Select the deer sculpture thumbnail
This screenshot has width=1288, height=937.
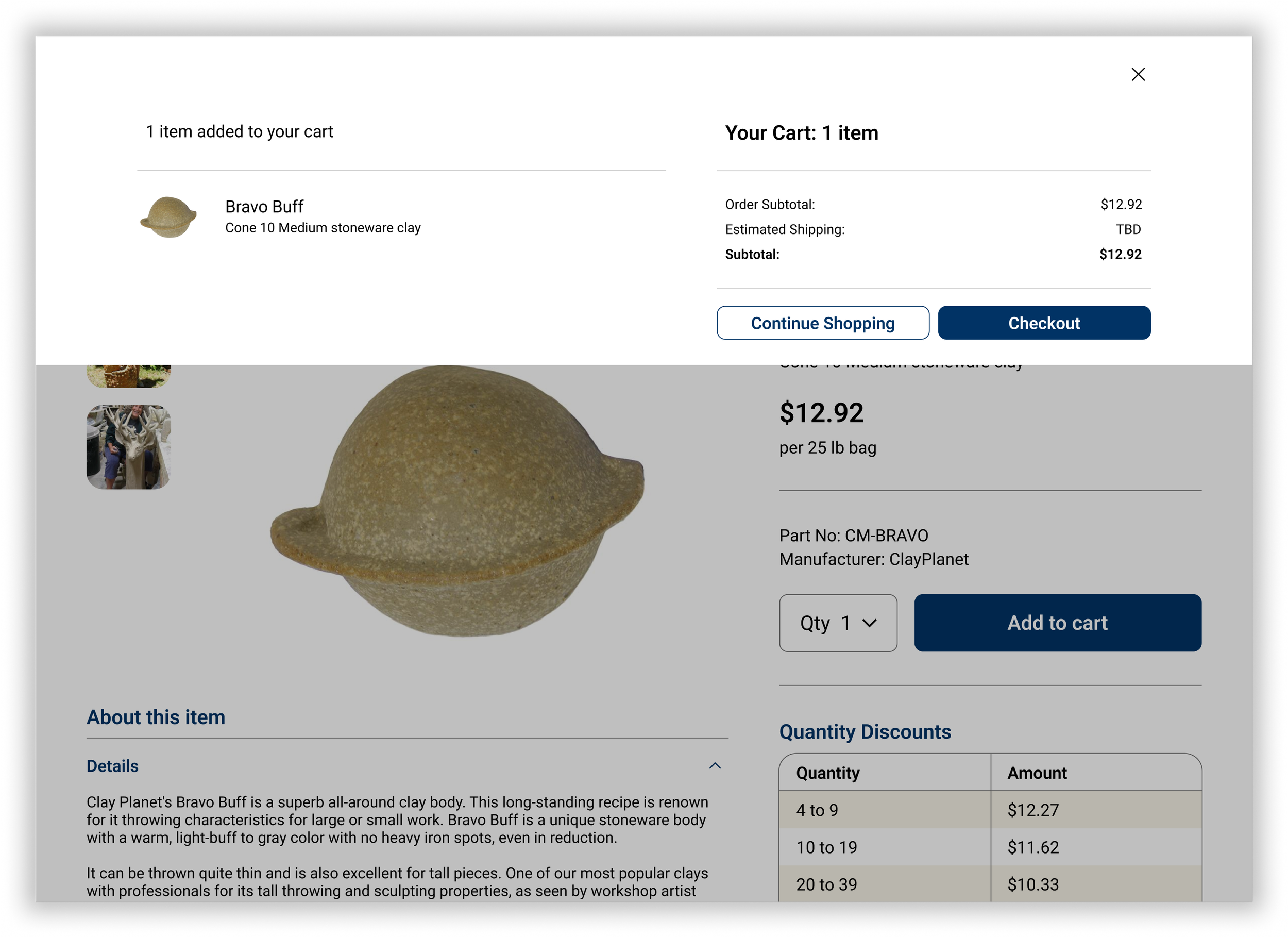pyautogui.click(x=129, y=447)
